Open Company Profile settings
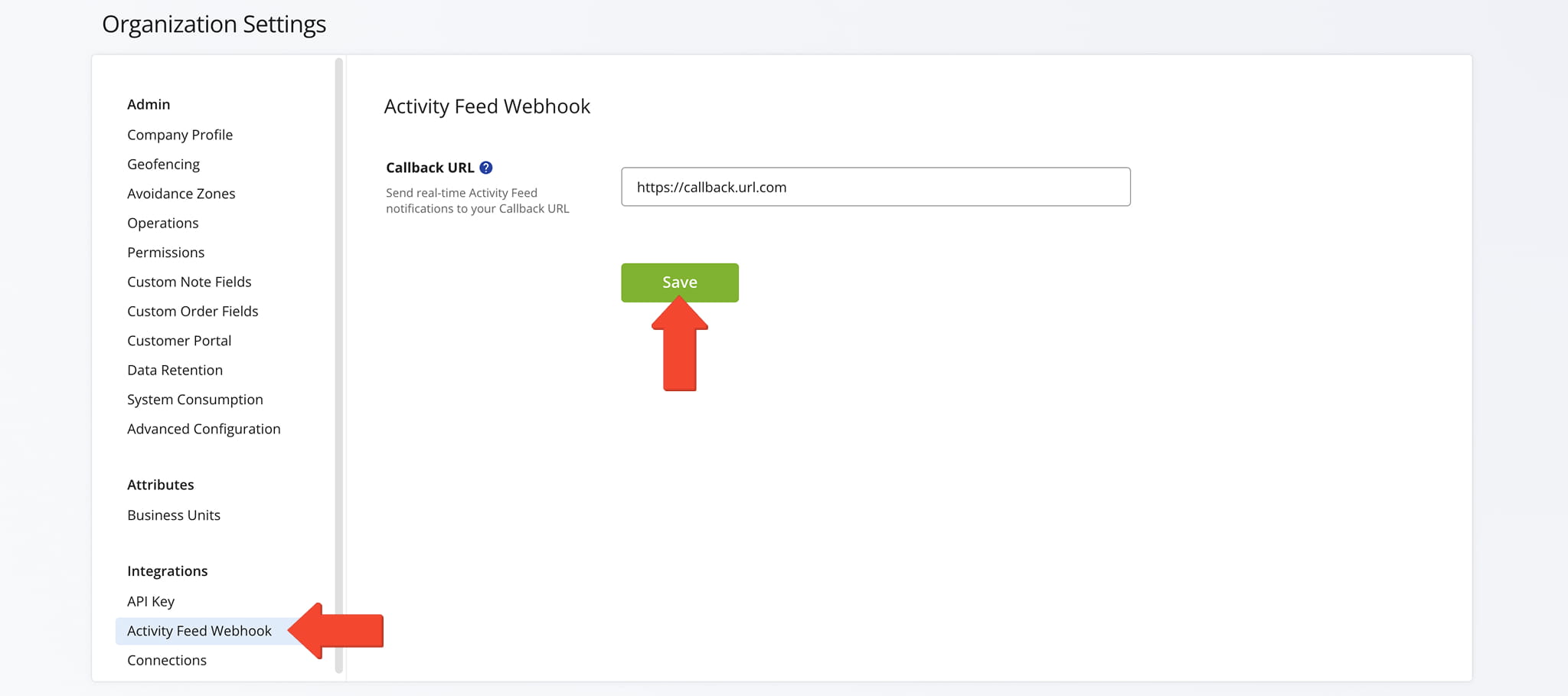Viewport: 1568px width, 696px height. pos(180,135)
